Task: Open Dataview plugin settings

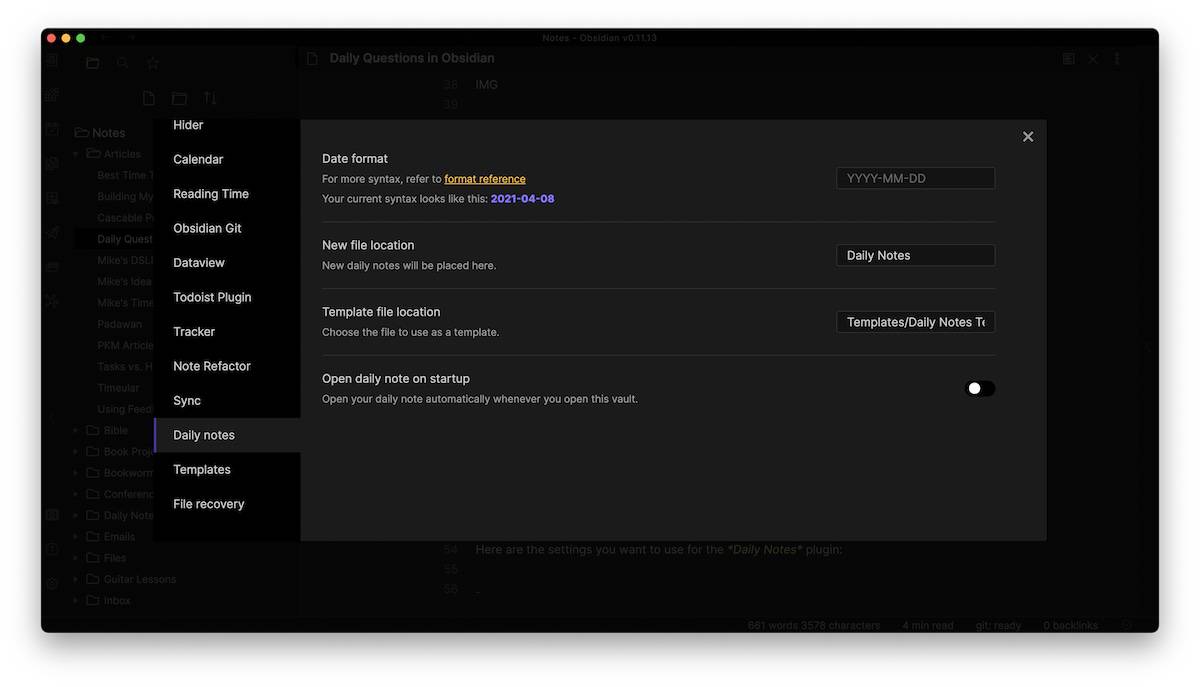Action: point(227,263)
